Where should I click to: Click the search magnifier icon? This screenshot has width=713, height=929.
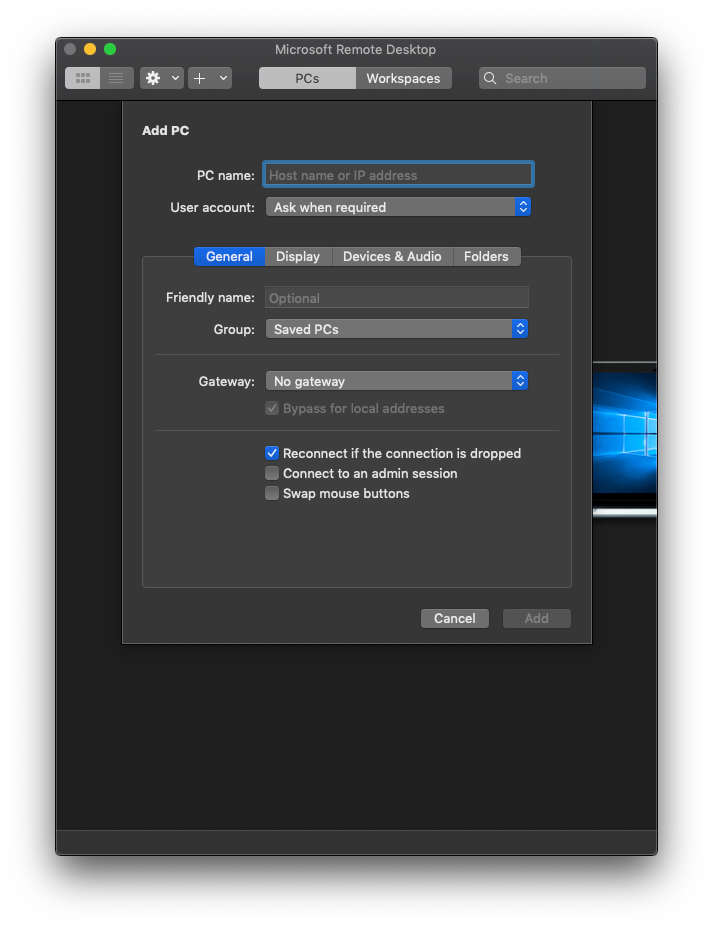click(x=491, y=78)
